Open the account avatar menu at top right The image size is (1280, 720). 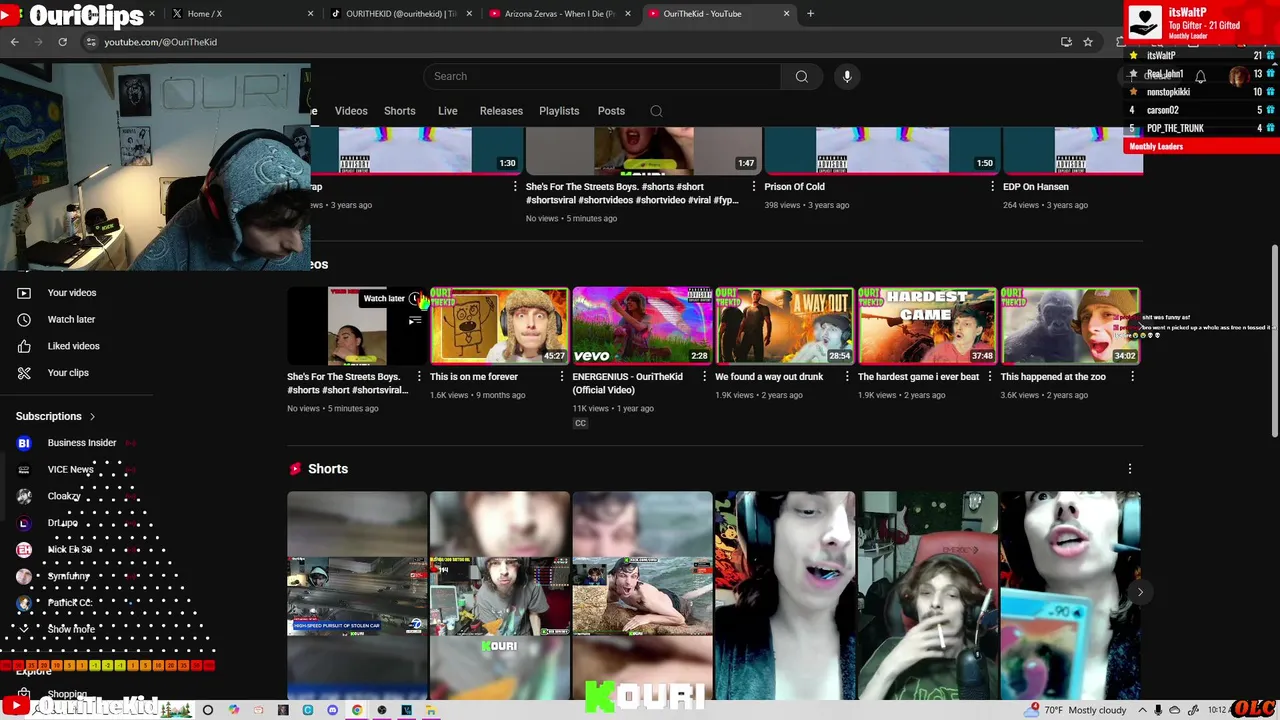coord(1240,76)
